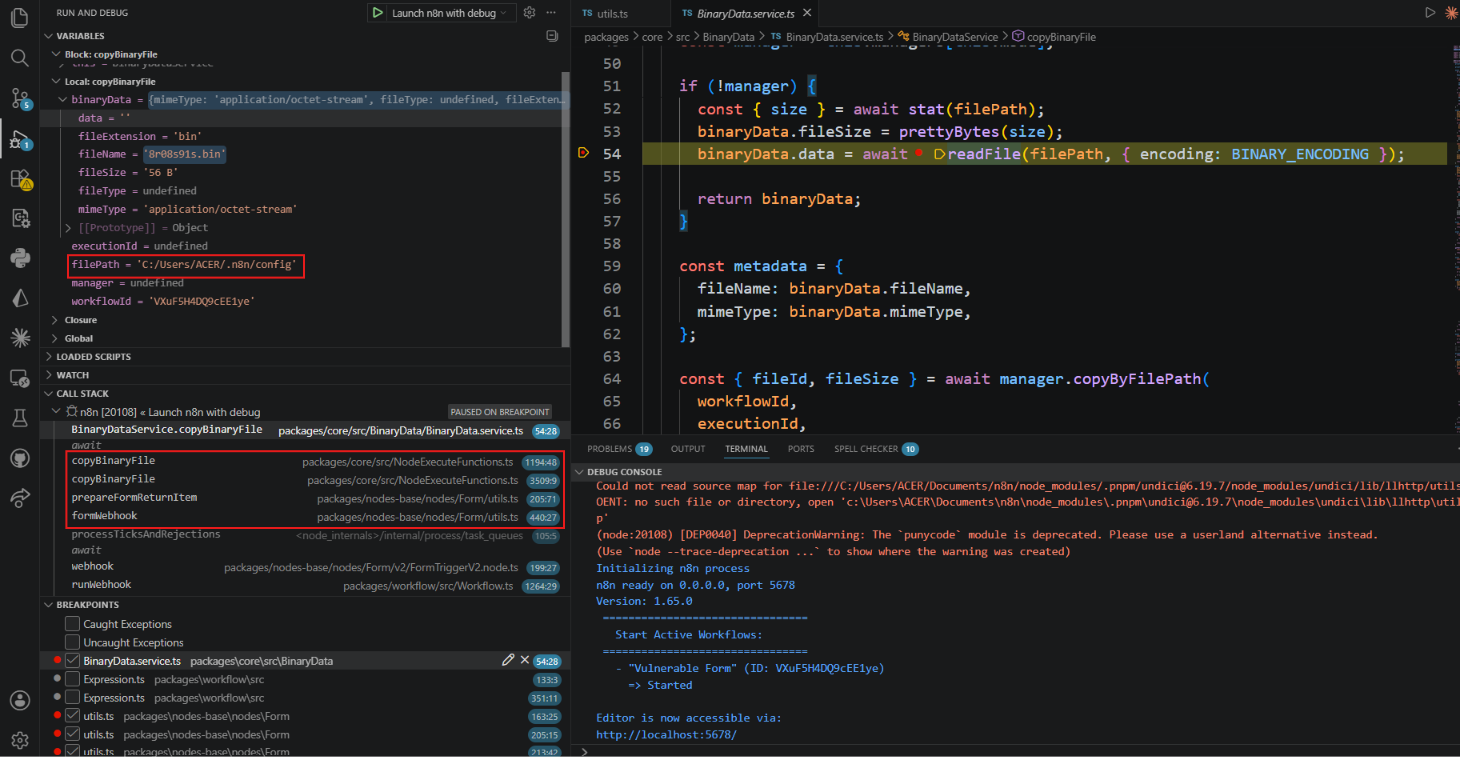Open the starburst icon in activity bar
1460x757 pixels.
(19, 338)
